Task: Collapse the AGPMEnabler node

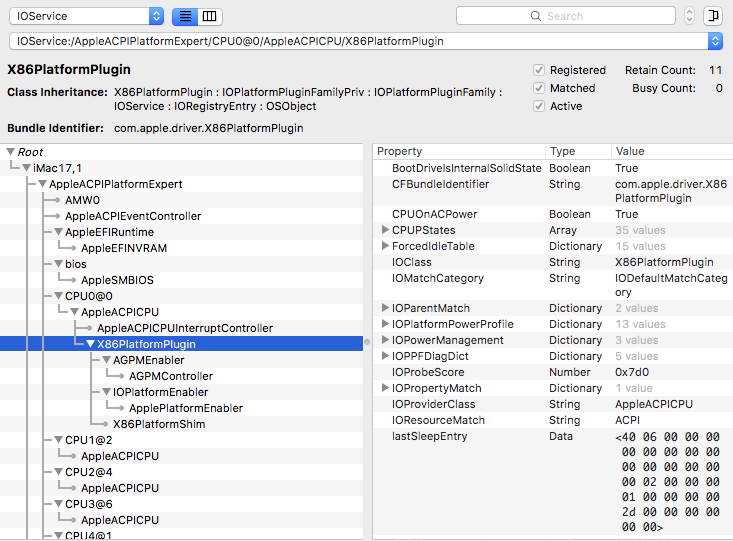Action: tap(105, 360)
